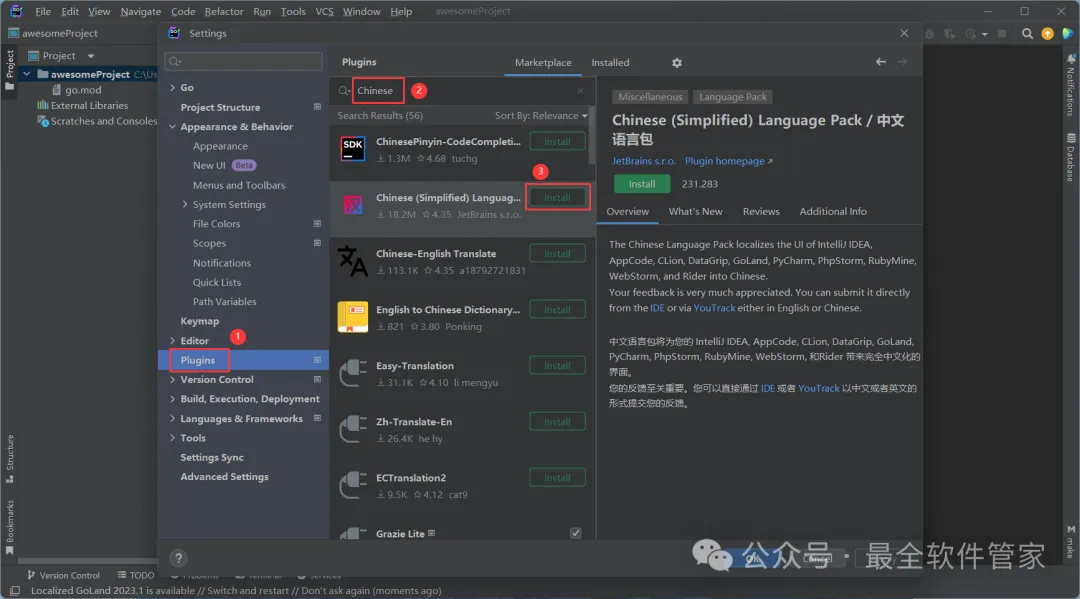
Task: Click the Language Pack tag
Action: [733, 97]
